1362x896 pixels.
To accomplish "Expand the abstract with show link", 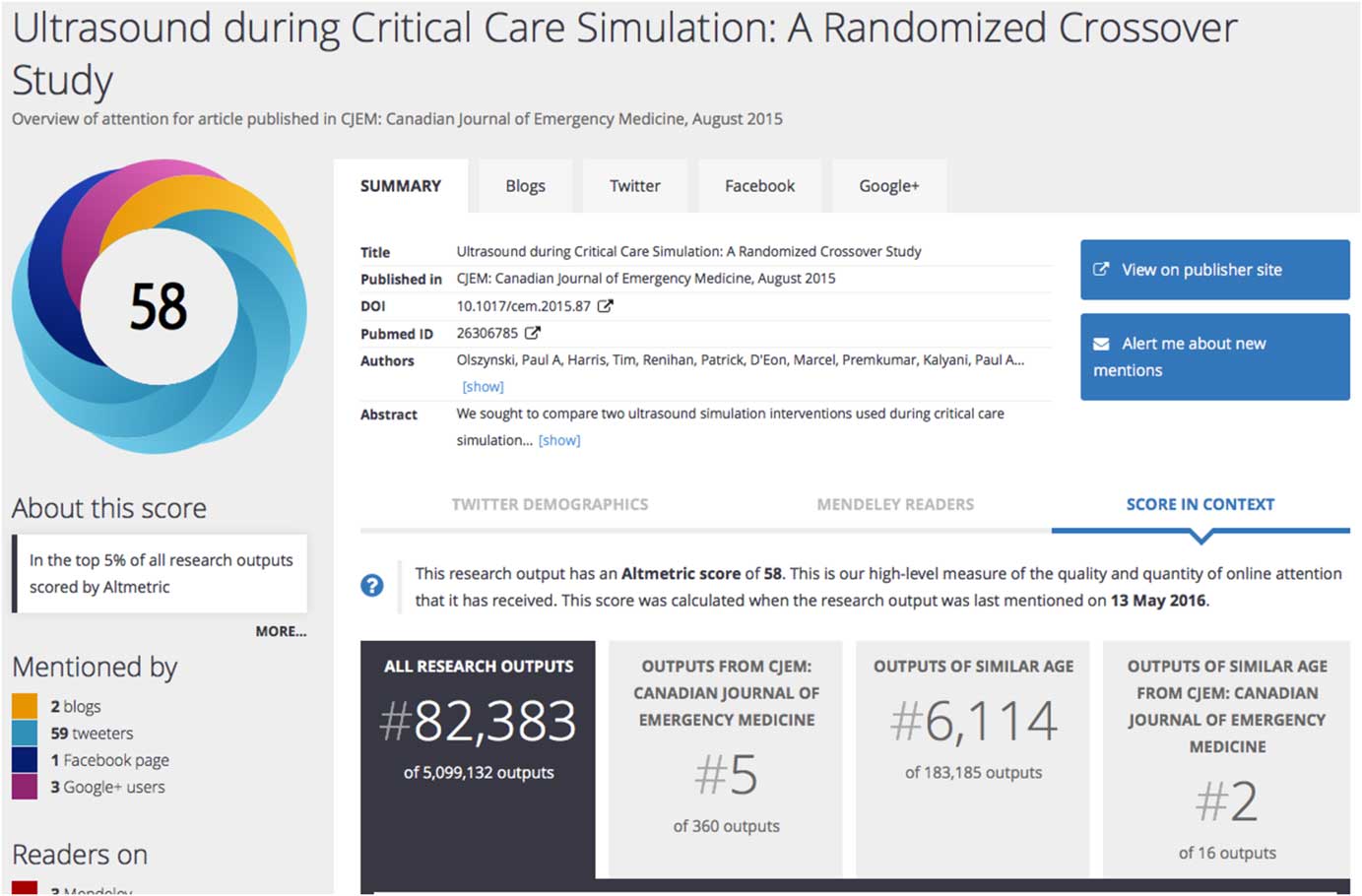I will click(559, 440).
